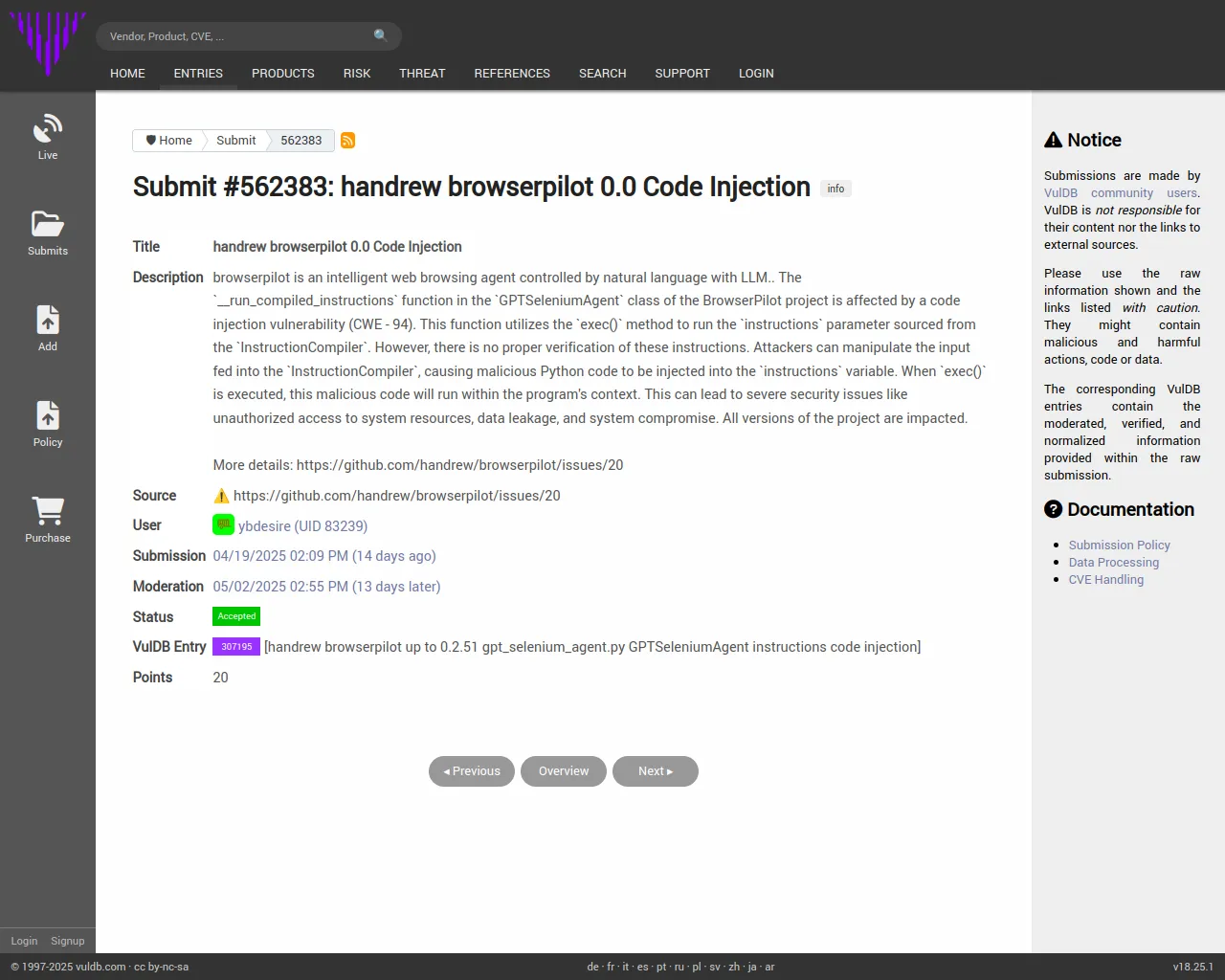The width and height of the screenshot is (1225, 980).
Task: Click the VulDB entry description text
Action: point(592,647)
